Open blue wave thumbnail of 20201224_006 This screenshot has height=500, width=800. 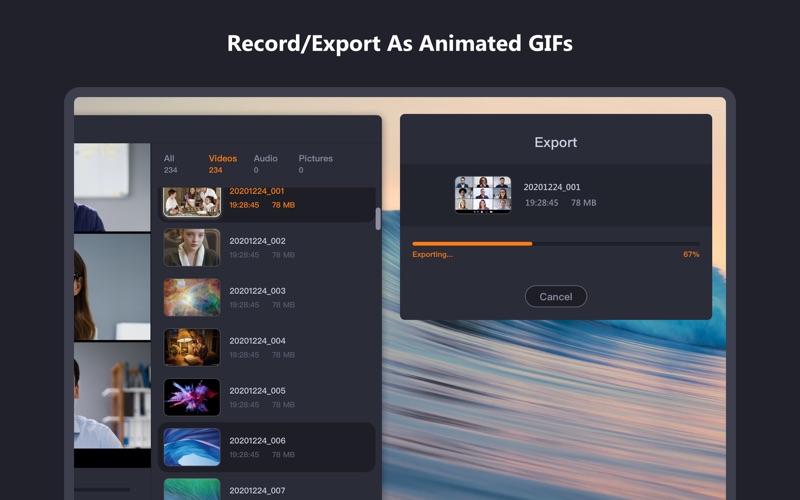tap(192, 447)
